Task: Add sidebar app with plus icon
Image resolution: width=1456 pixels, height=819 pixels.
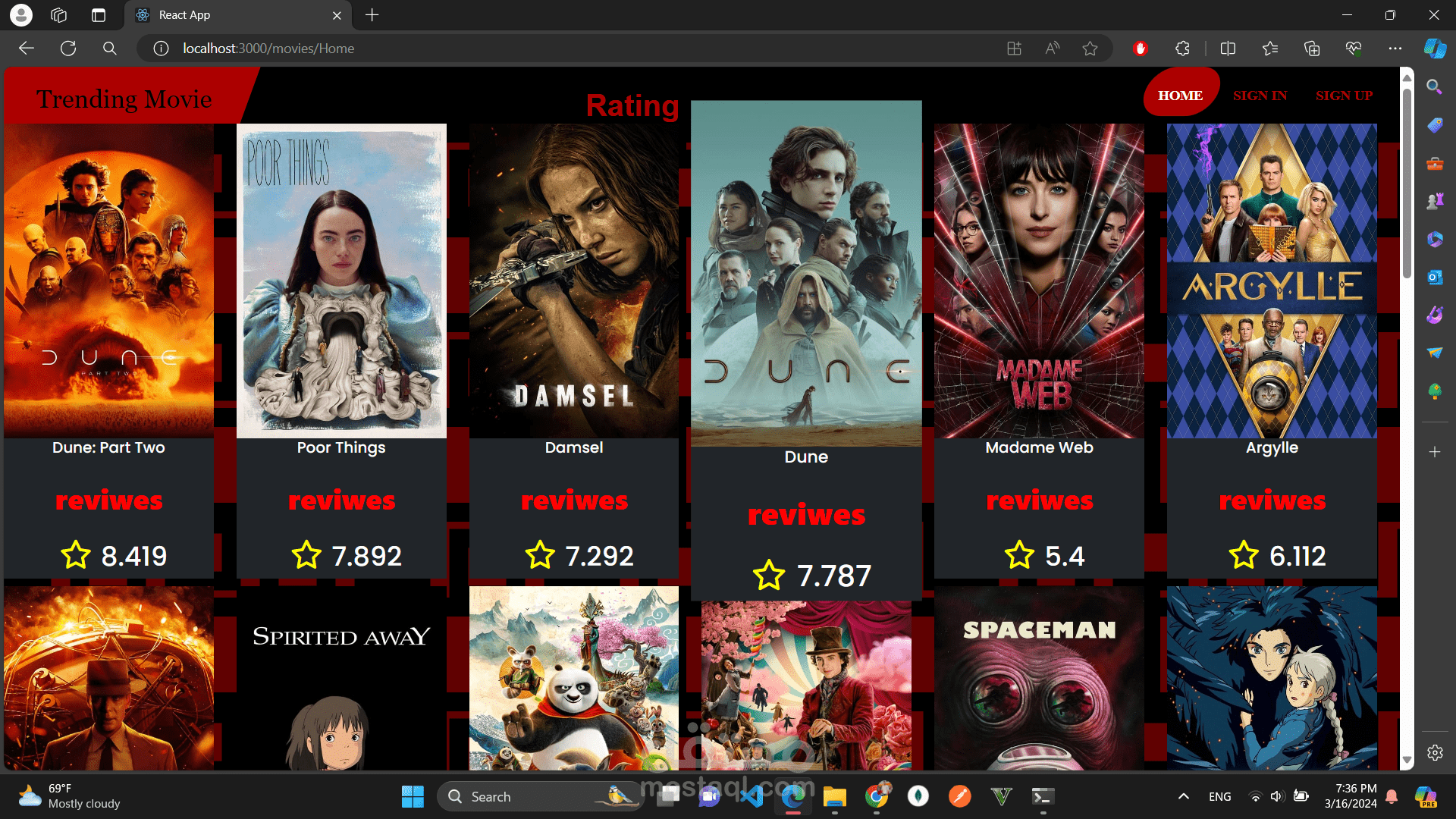Action: pyautogui.click(x=1434, y=452)
